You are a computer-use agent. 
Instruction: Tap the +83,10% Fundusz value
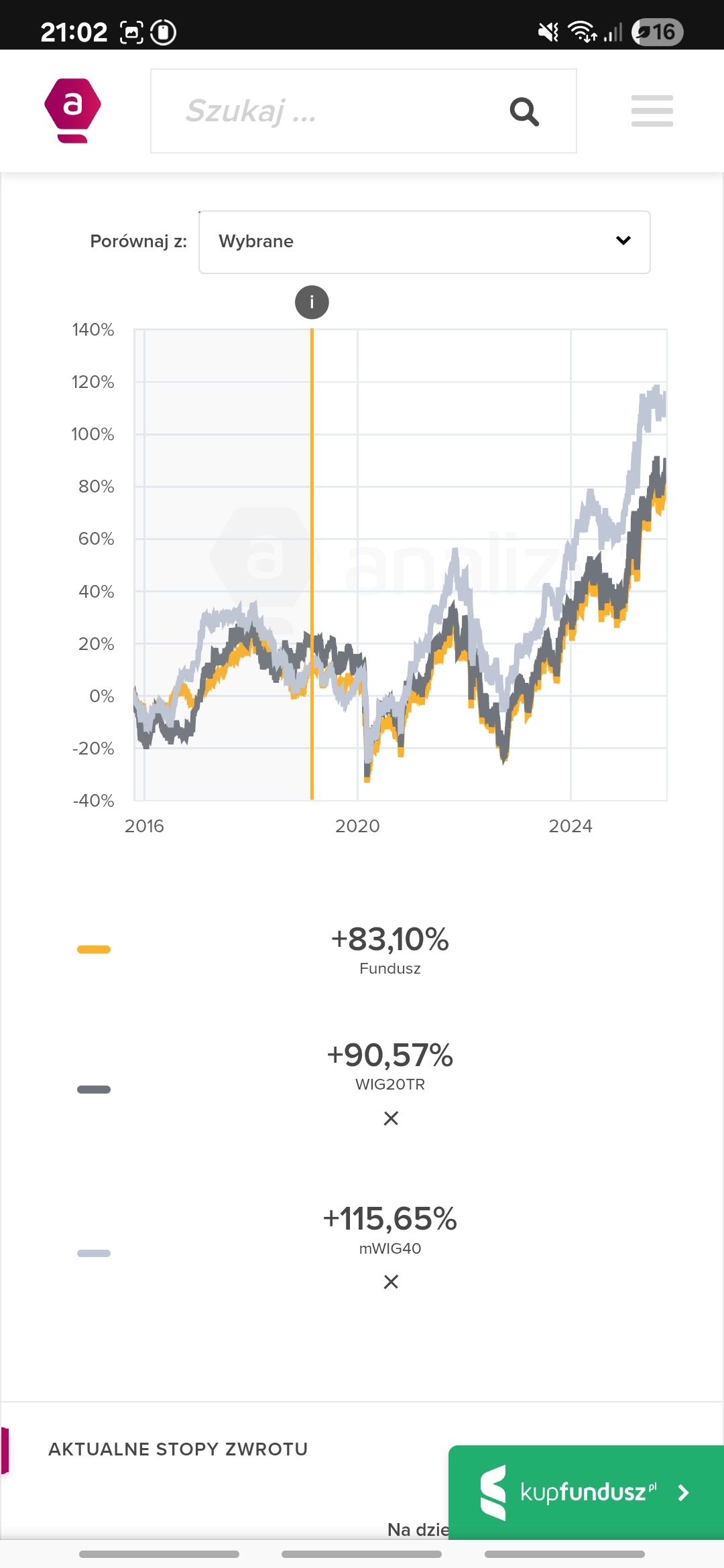[389, 939]
